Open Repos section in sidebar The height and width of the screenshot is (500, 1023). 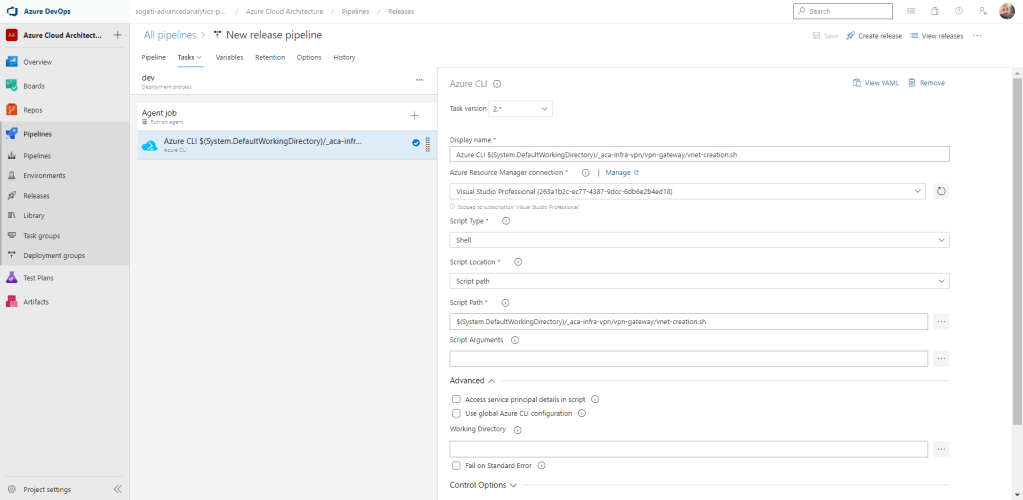(x=33, y=110)
